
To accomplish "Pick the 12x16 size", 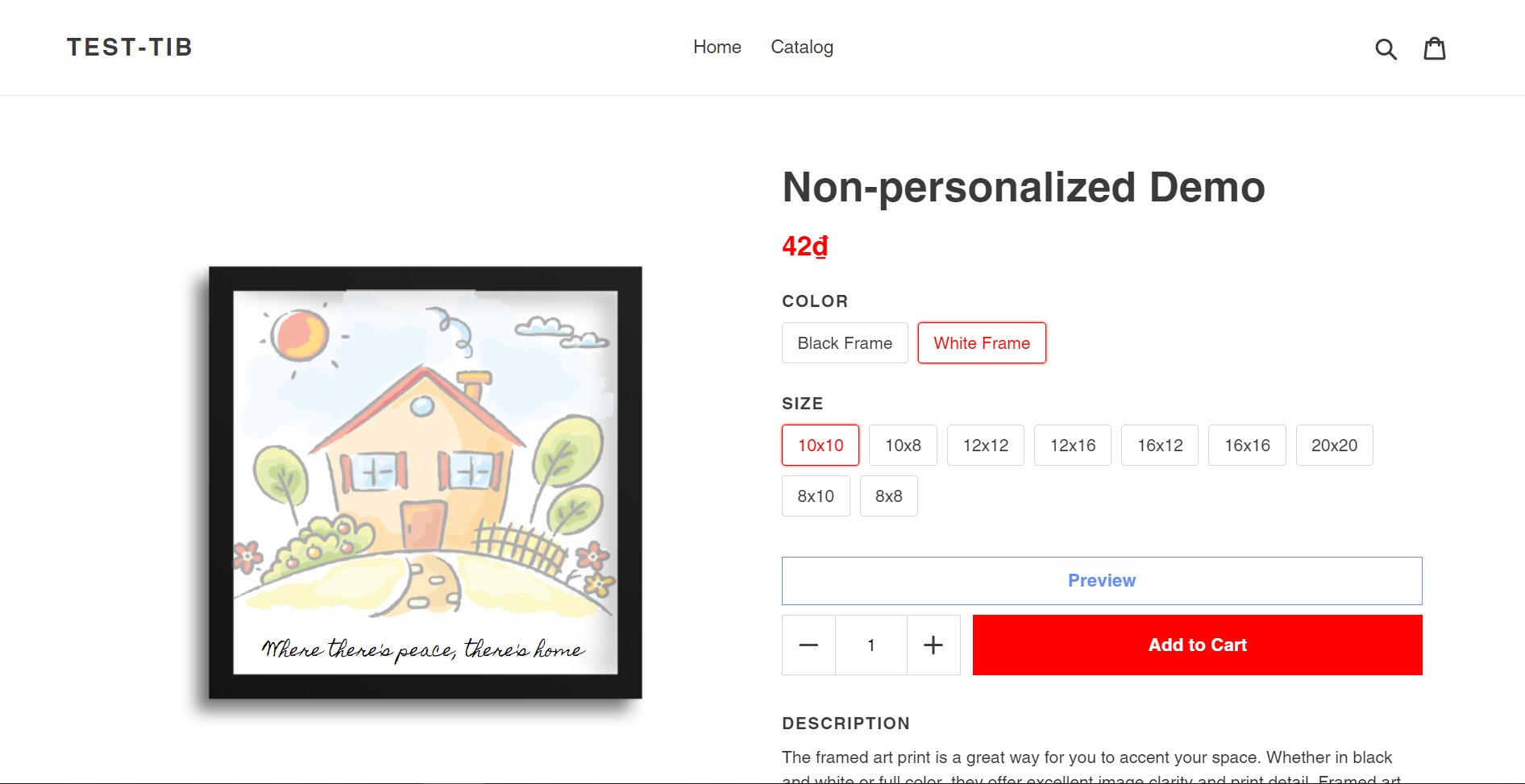I will click(x=1073, y=446).
